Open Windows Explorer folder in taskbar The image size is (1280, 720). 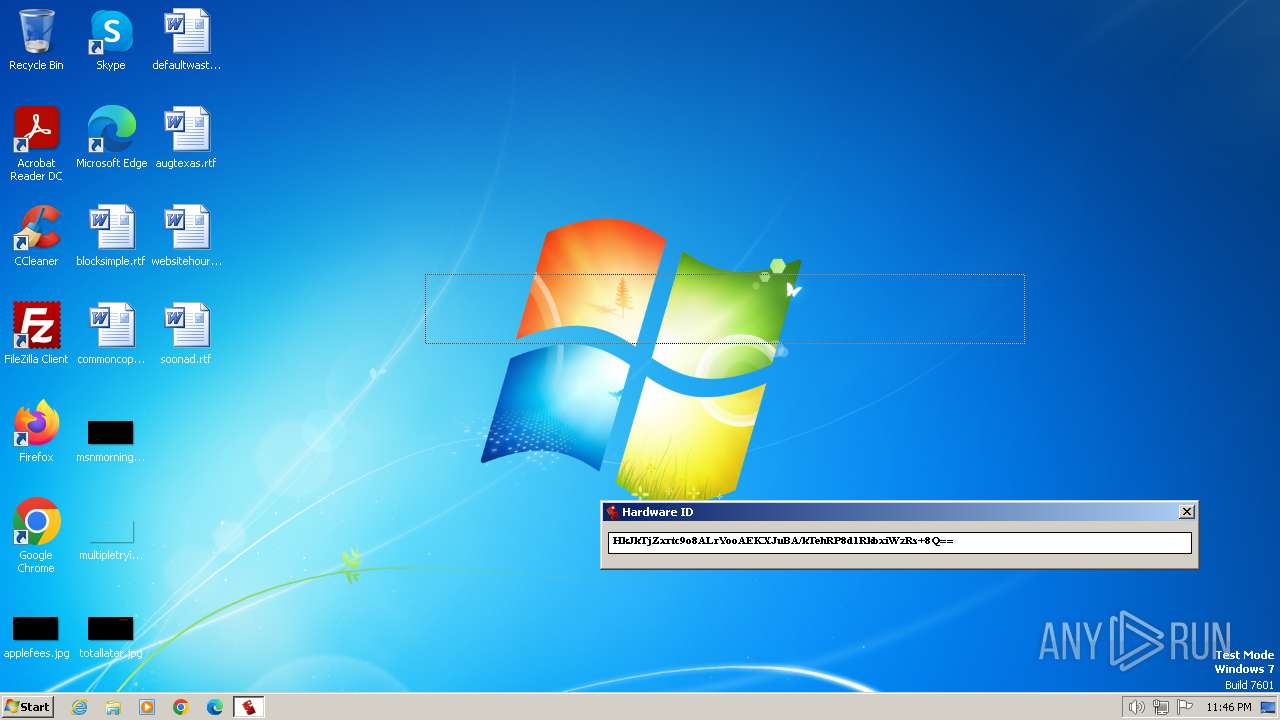point(113,707)
